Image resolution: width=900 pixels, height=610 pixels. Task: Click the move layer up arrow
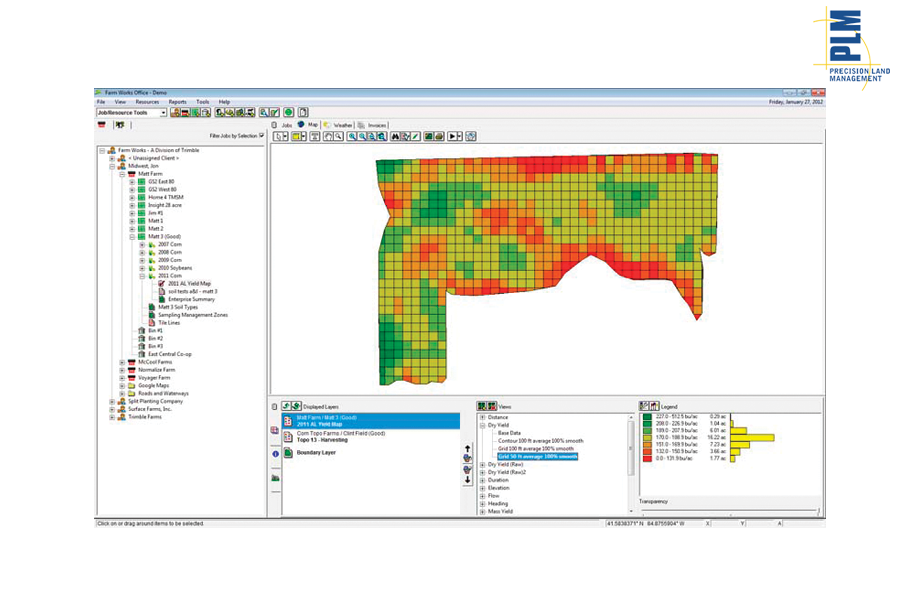pyautogui.click(x=467, y=448)
